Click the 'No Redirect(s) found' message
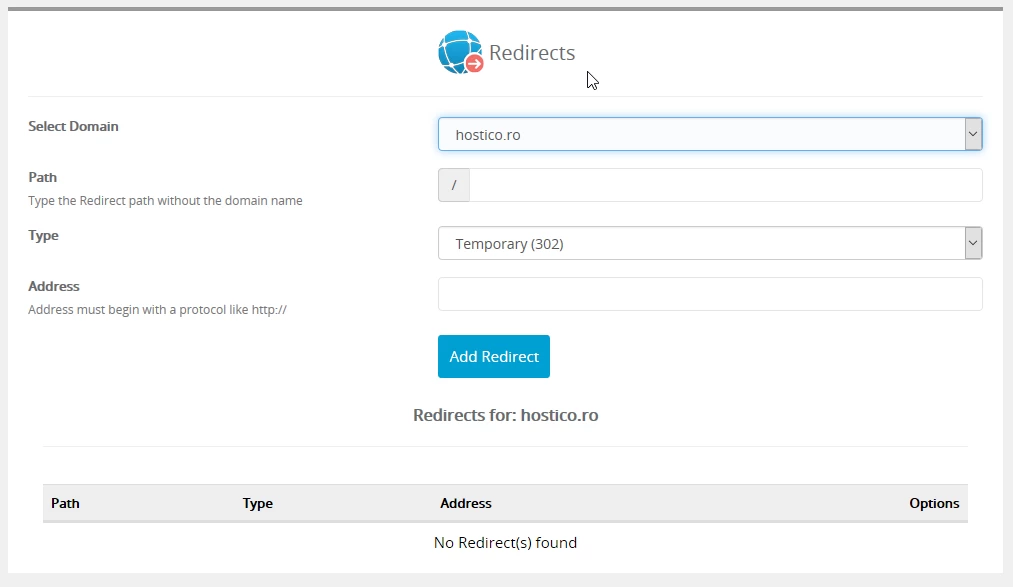1013x587 pixels. (504, 542)
